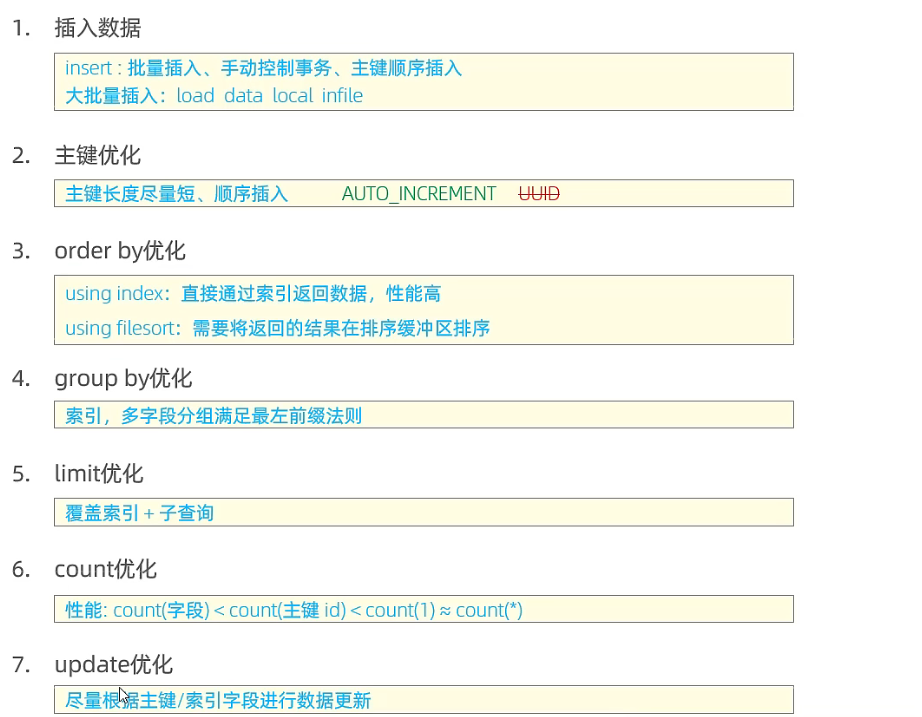Image resolution: width=922 pixels, height=717 pixels.
Task: Click the "load data local infile" text
Action: tap(269, 96)
